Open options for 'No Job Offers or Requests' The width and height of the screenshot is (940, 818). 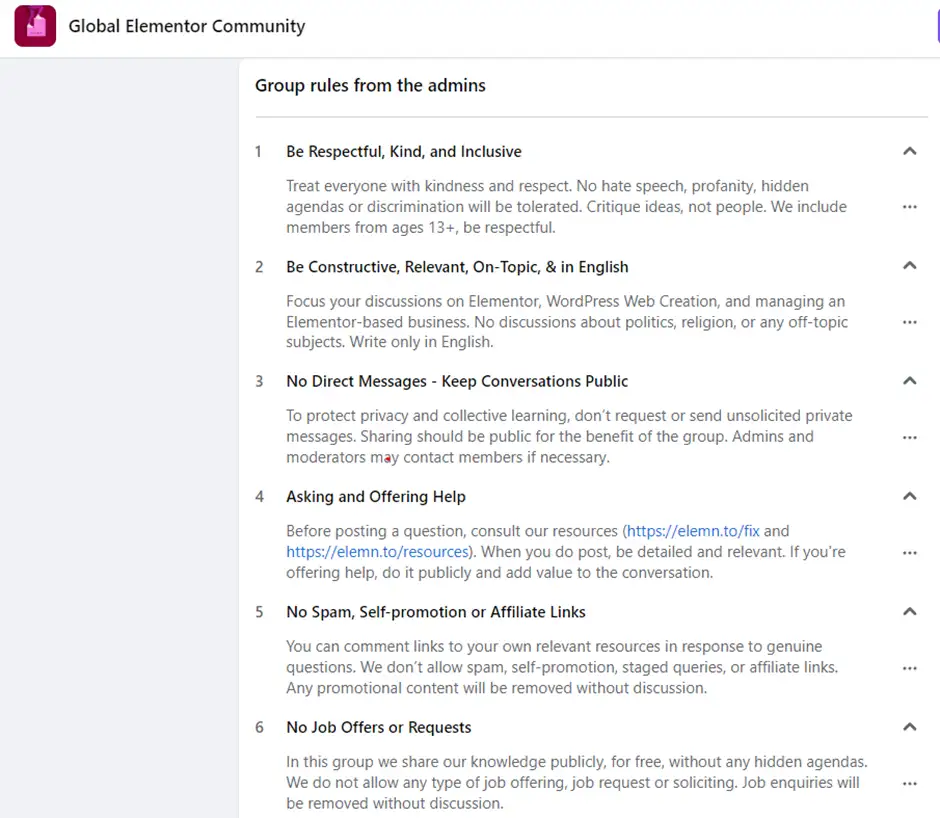(x=910, y=783)
